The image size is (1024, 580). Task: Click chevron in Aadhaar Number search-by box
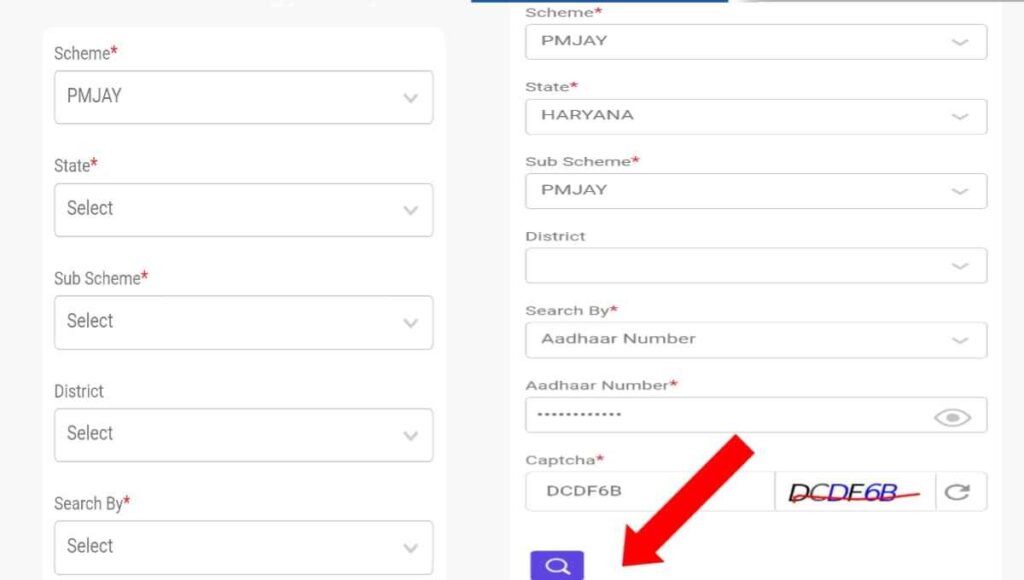coord(960,340)
